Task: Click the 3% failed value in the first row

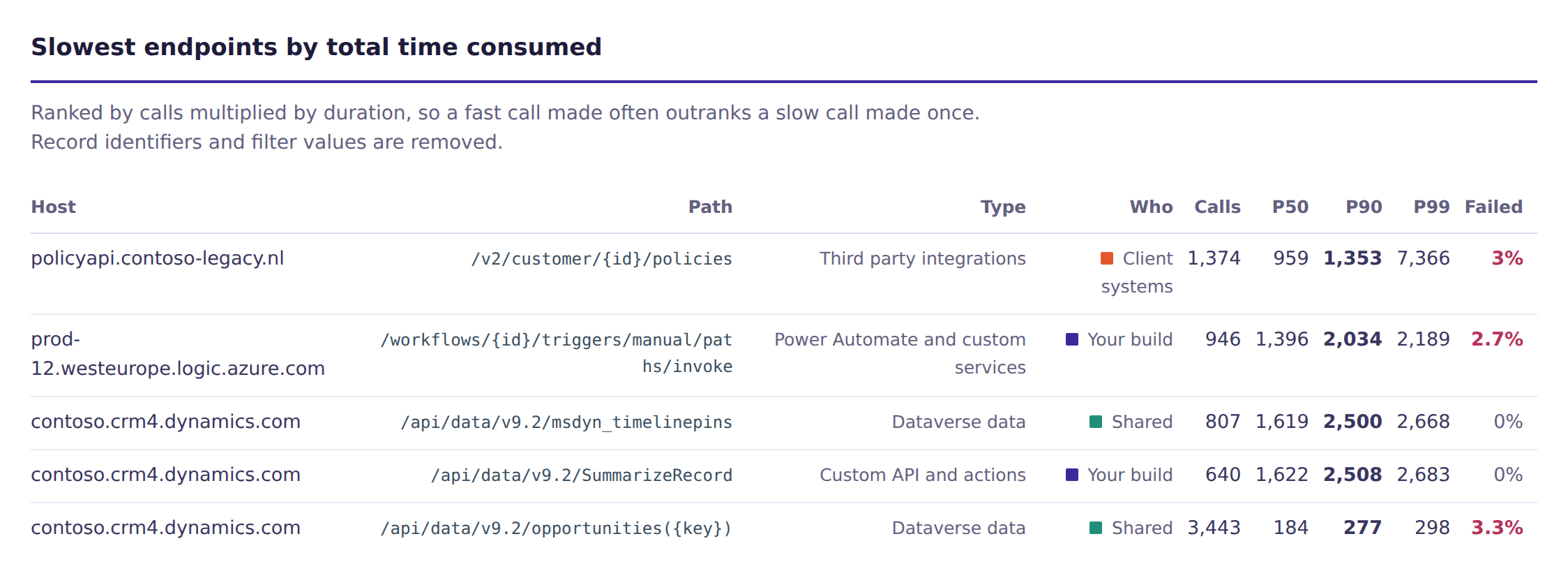Action: click(1507, 258)
